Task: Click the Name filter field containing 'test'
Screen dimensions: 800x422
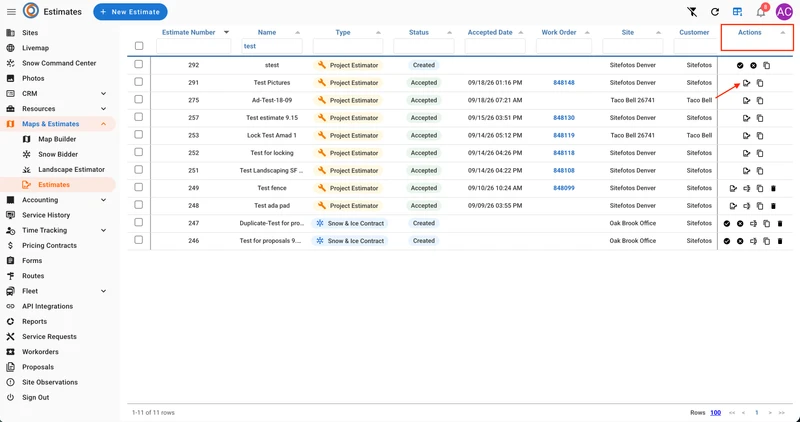Action: 271,46
